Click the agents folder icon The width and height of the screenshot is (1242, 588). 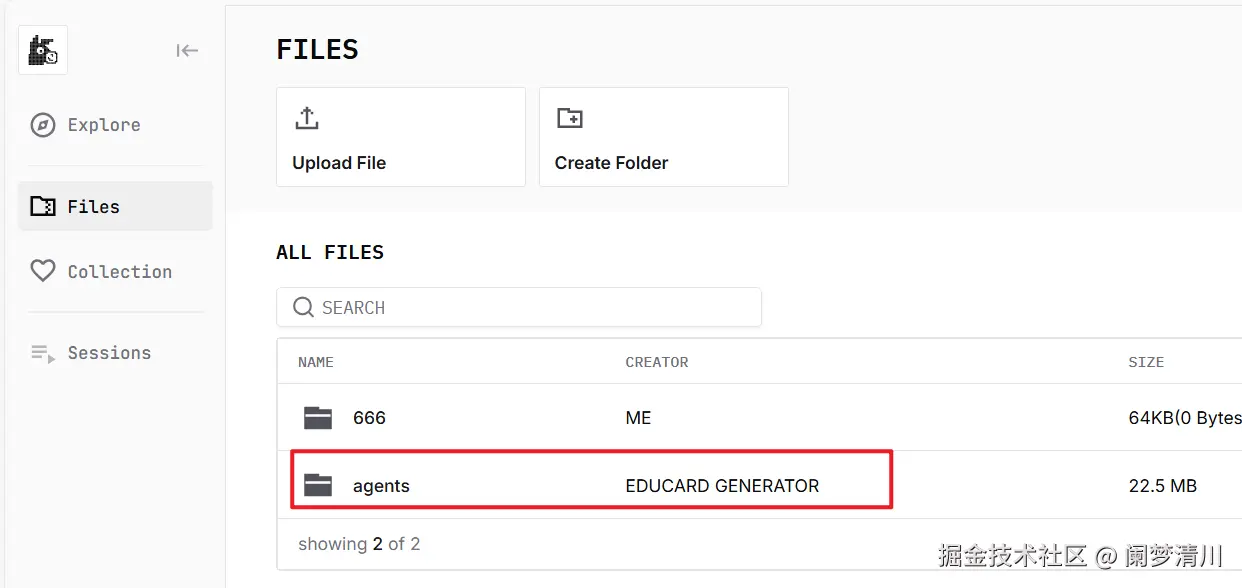point(318,486)
